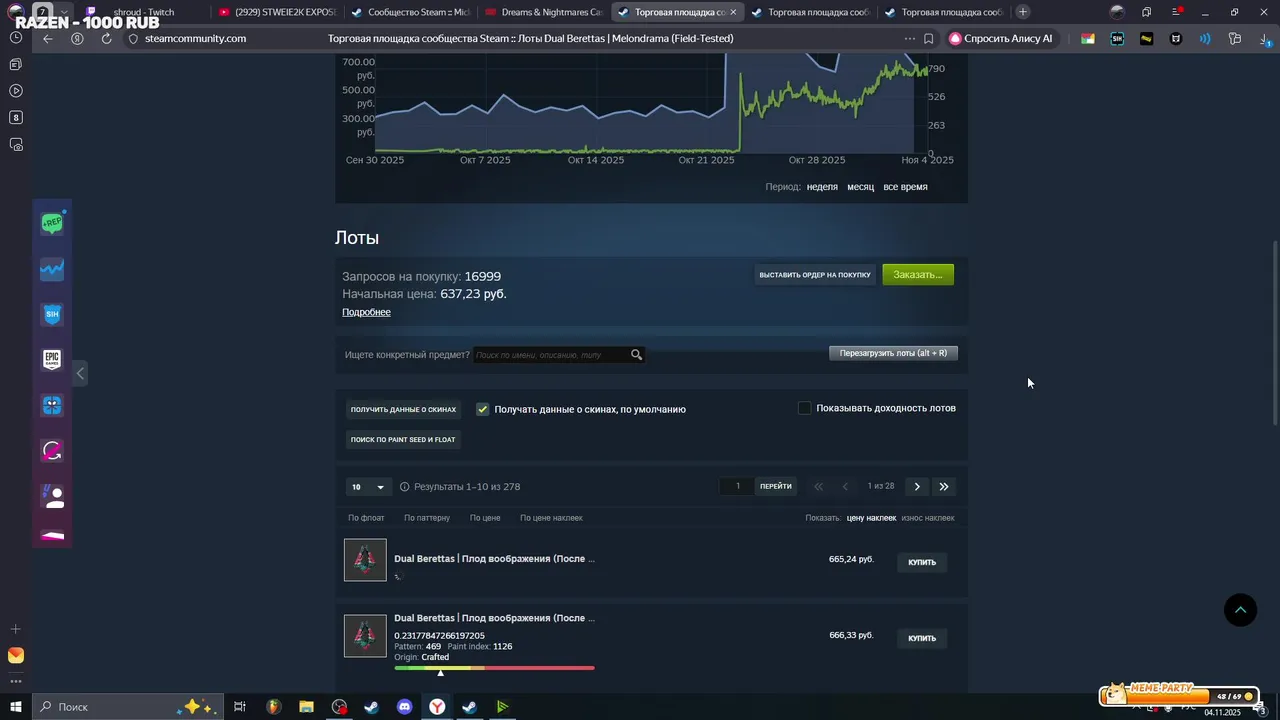Toggle 'Получать данные о скинах, по умолчанию' checkbox
This screenshot has height=720, width=1280.
point(483,409)
